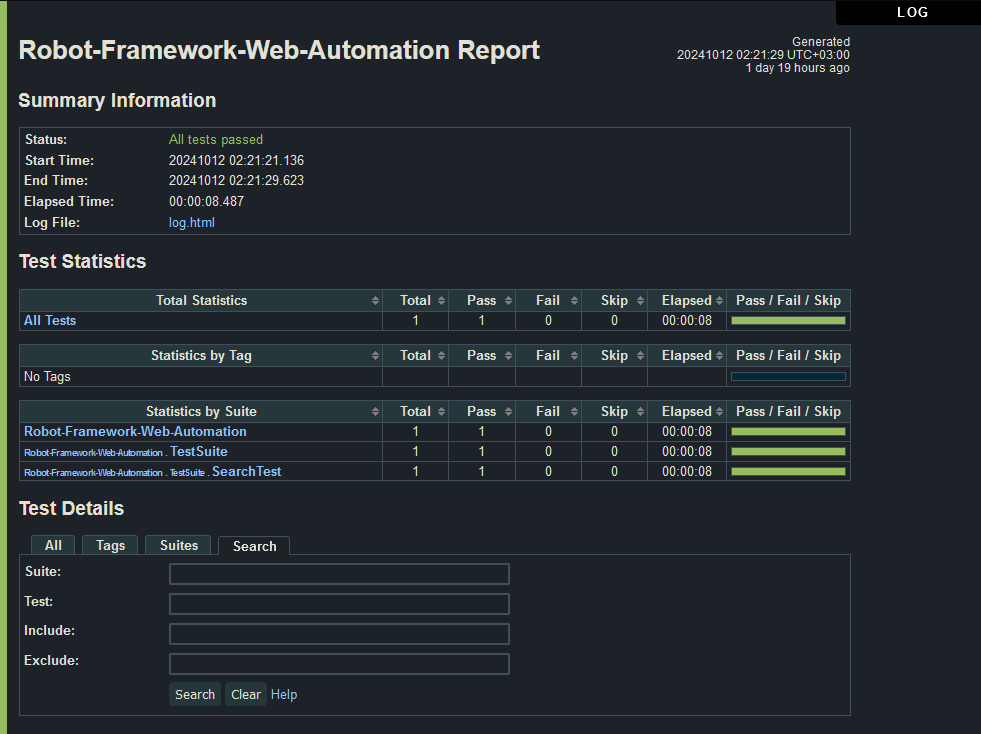Open the SearchTest suite link
Screen dimensions: 981x734
coord(246,472)
